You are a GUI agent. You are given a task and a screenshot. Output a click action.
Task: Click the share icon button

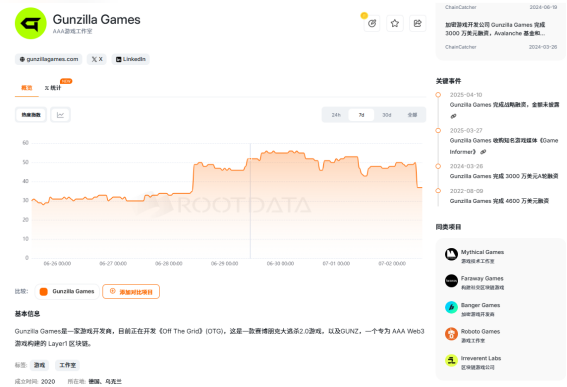[x=417, y=24]
